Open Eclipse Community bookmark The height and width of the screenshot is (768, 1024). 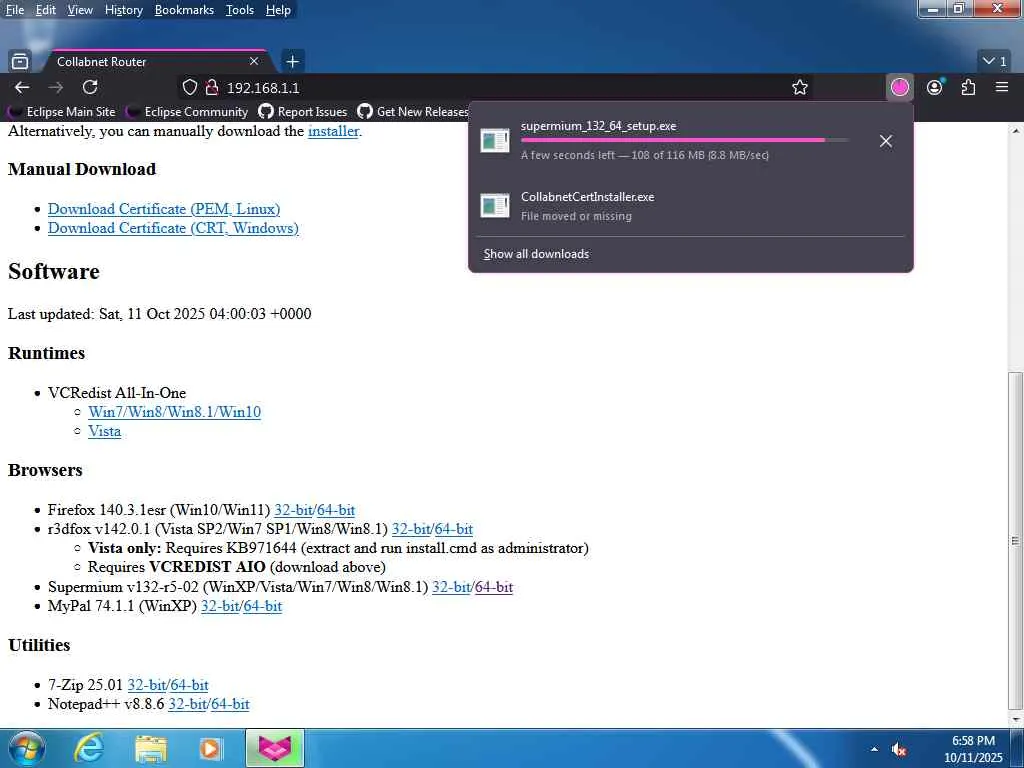tap(187, 112)
